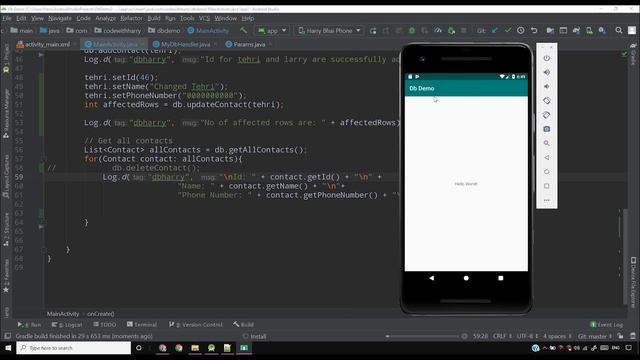Click the emulator toolbar Back triangle icon
The height and width of the screenshot is (360, 640).
point(547,158)
